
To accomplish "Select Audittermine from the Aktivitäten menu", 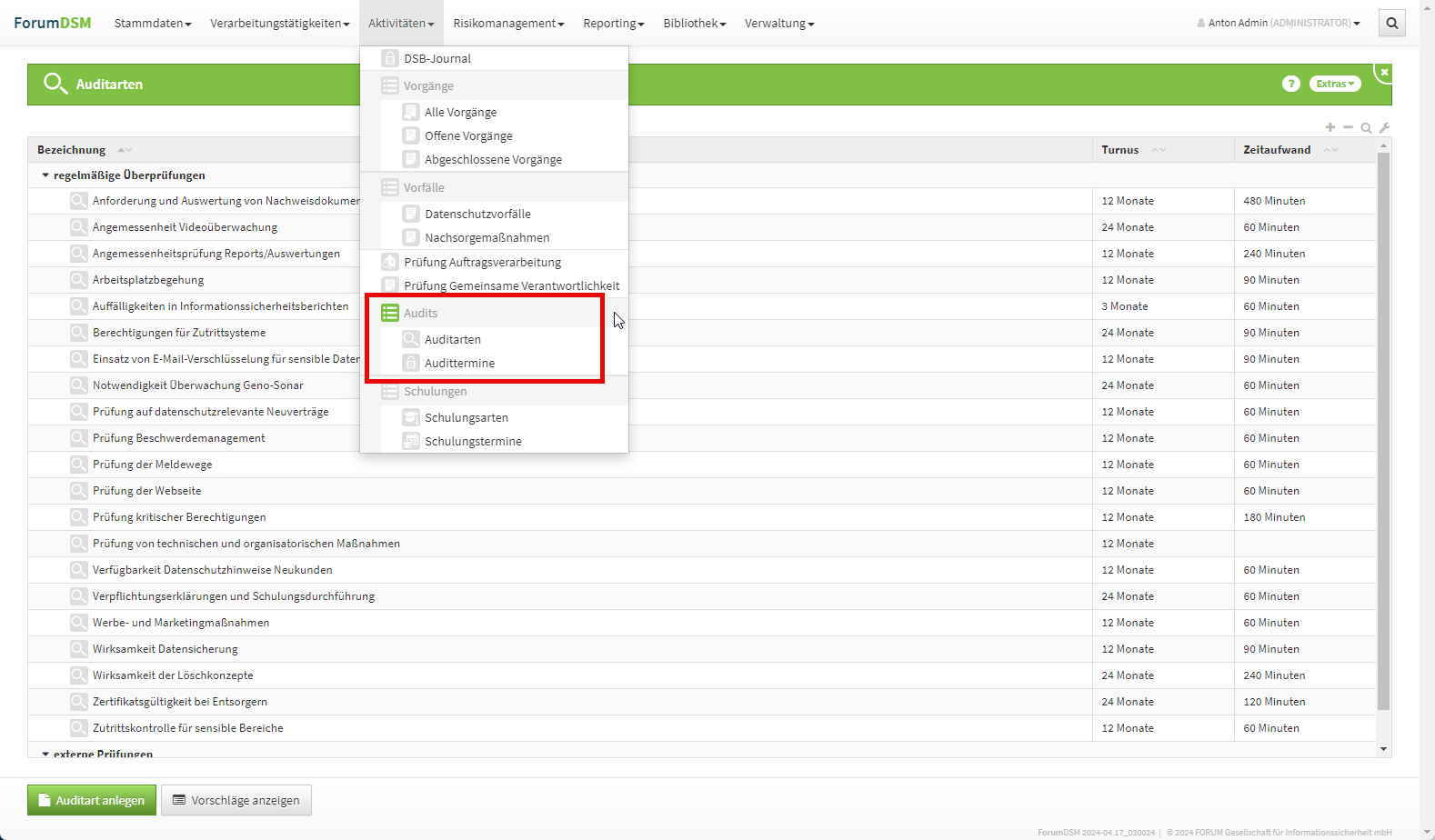I will pos(459,363).
